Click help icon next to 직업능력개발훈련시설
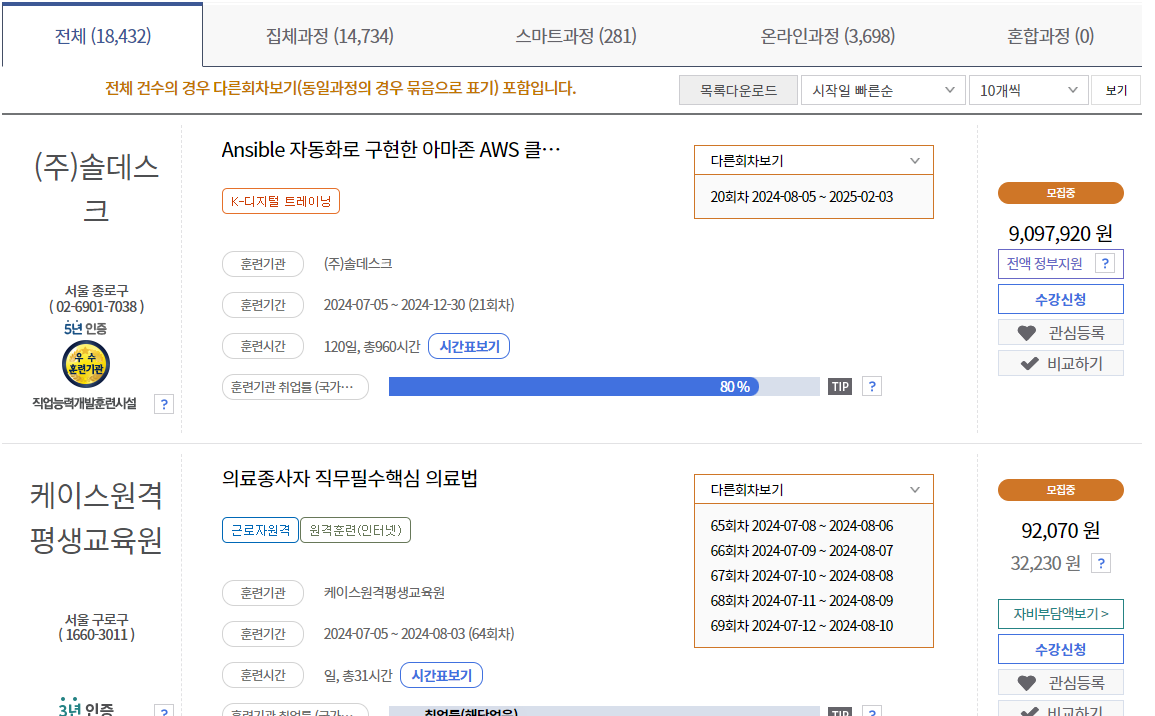This screenshot has width=1155, height=716. tap(163, 404)
